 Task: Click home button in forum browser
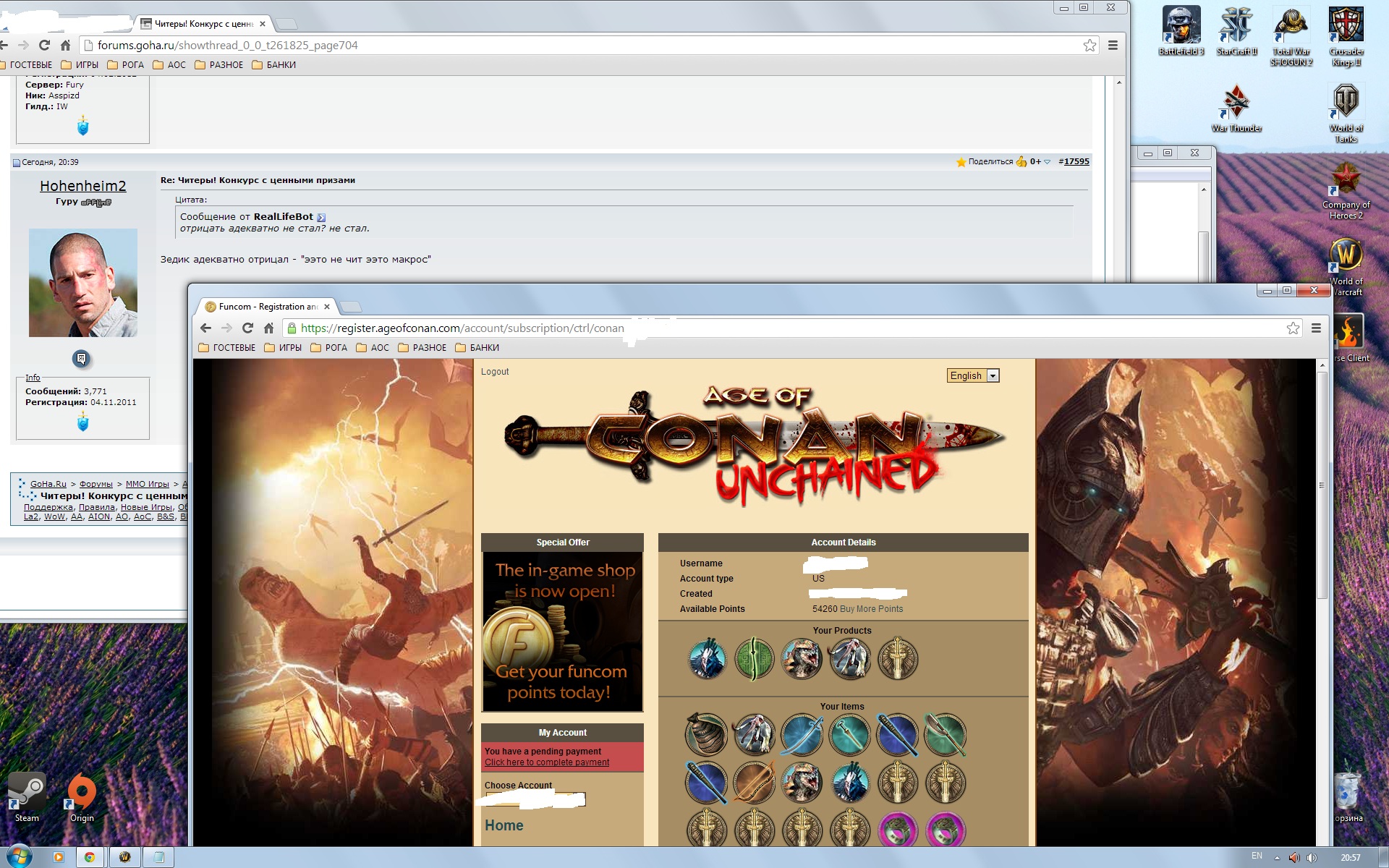coord(65,46)
